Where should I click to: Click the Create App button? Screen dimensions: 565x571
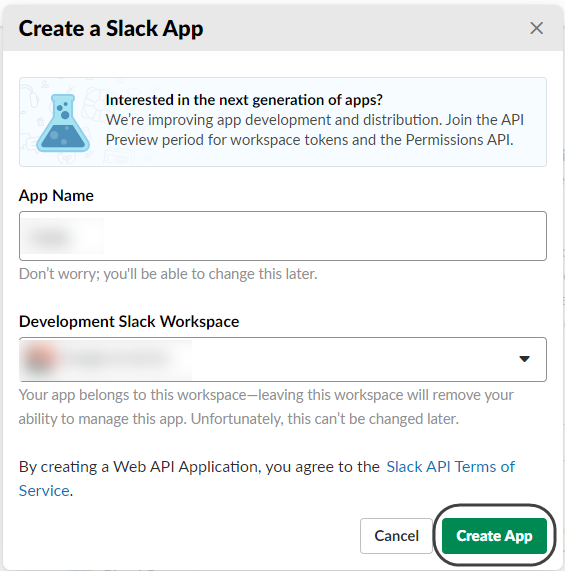point(494,536)
